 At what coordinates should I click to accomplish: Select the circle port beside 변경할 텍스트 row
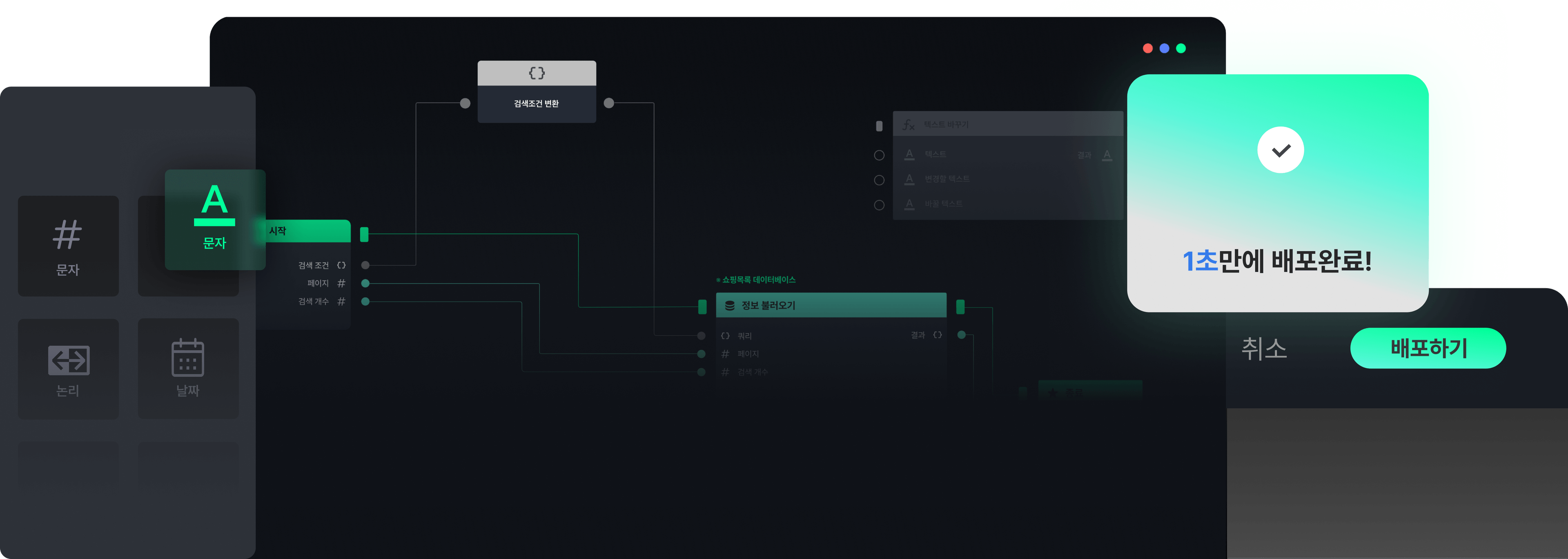tap(879, 180)
